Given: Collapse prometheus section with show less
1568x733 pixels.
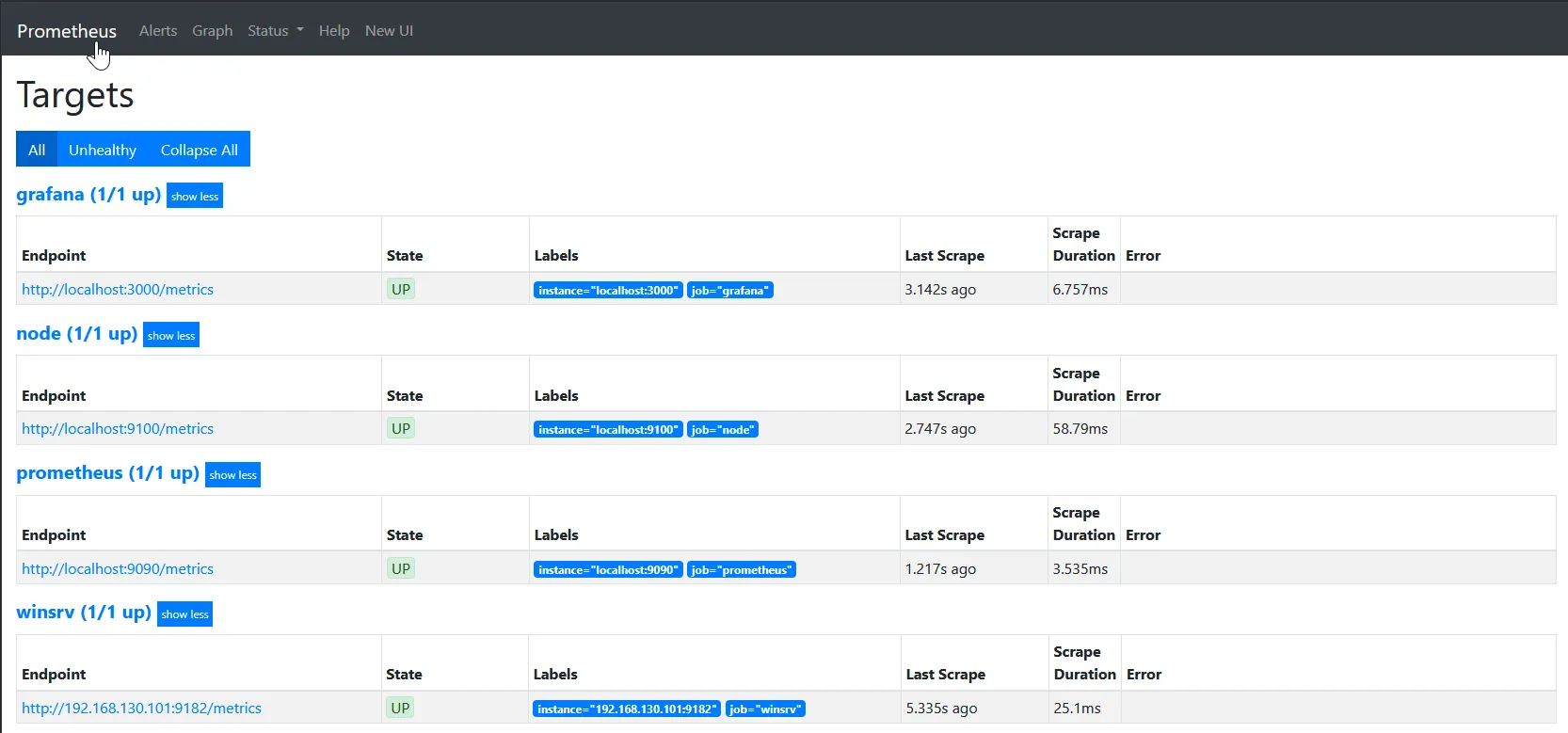Looking at the screenshot, I should click(232, 474).
